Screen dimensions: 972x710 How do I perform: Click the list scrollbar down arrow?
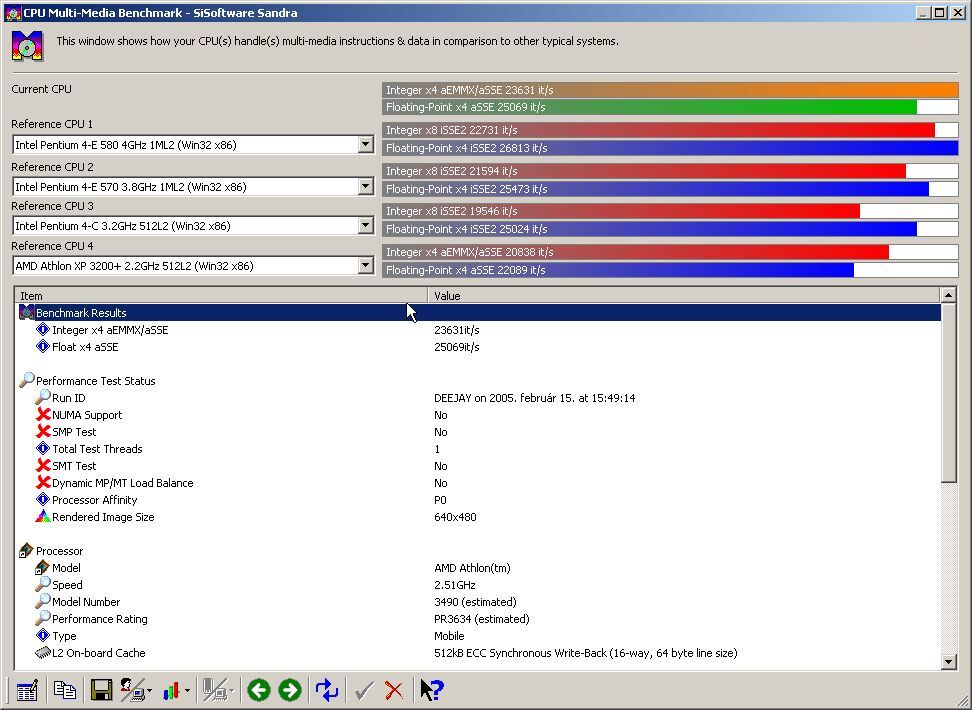[948, 662]
